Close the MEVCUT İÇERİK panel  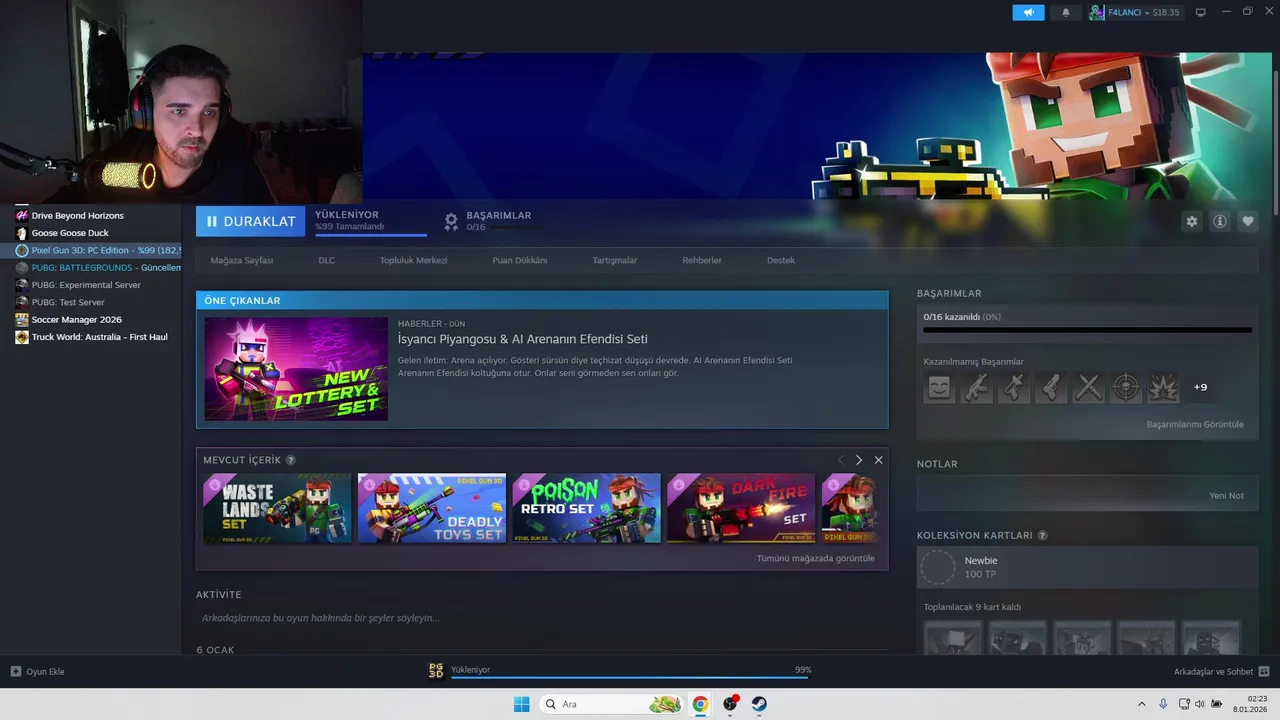pos(878,460)
